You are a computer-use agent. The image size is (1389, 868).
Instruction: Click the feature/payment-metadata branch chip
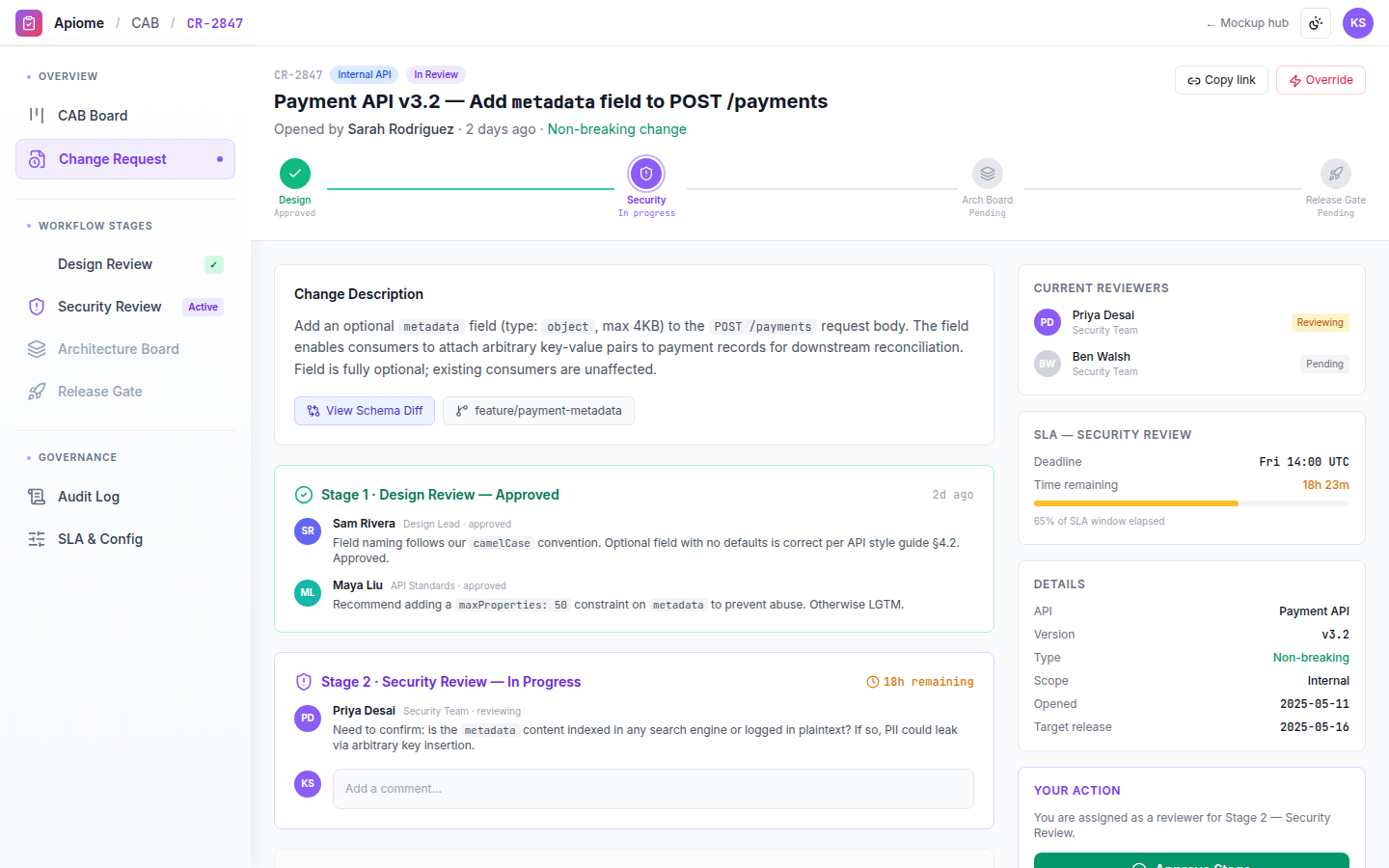(538, 411)
